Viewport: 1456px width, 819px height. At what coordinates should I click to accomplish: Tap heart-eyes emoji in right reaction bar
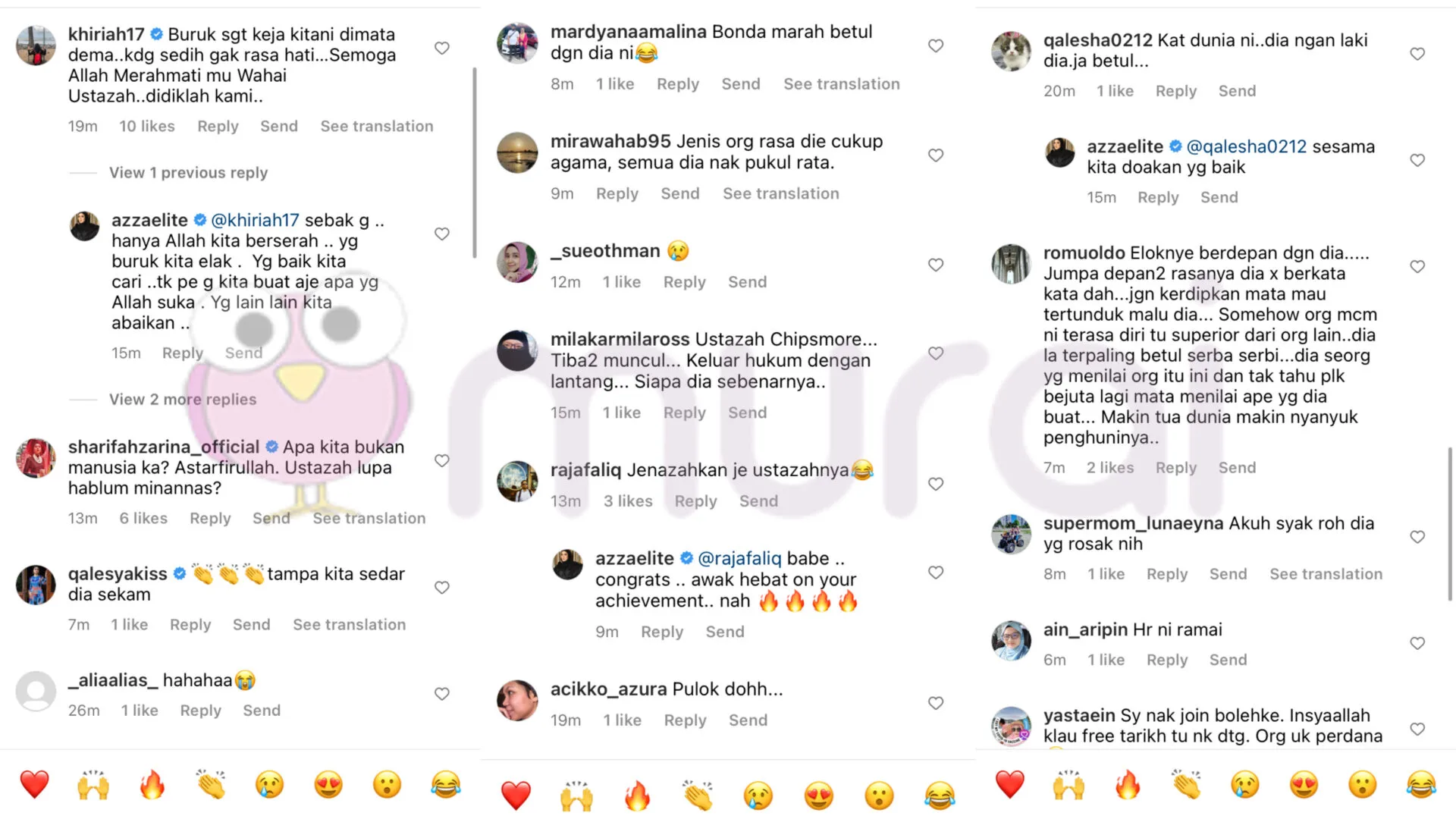(x=1304, y=784)
